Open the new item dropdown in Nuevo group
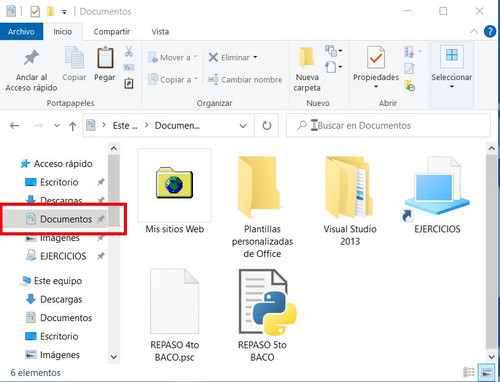 tap(333, 51)
